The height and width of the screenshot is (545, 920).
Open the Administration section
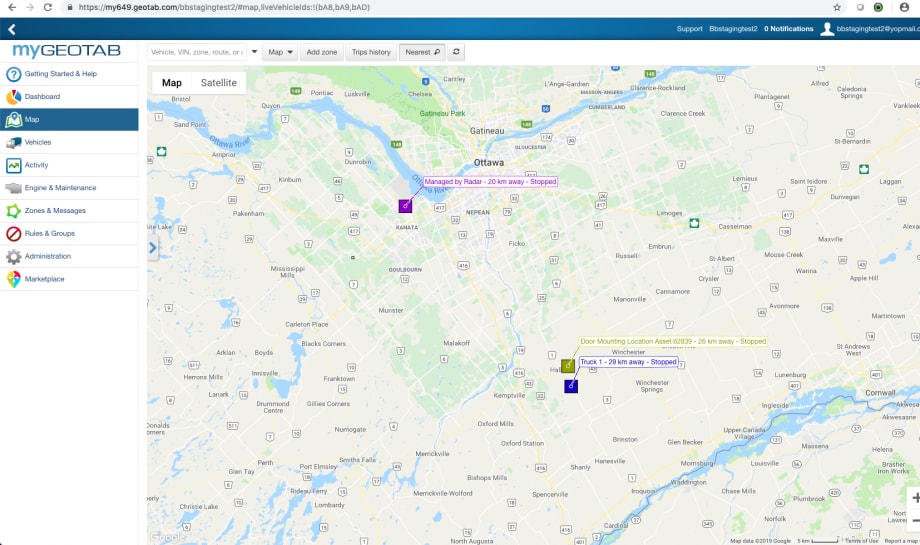[69, 256]
